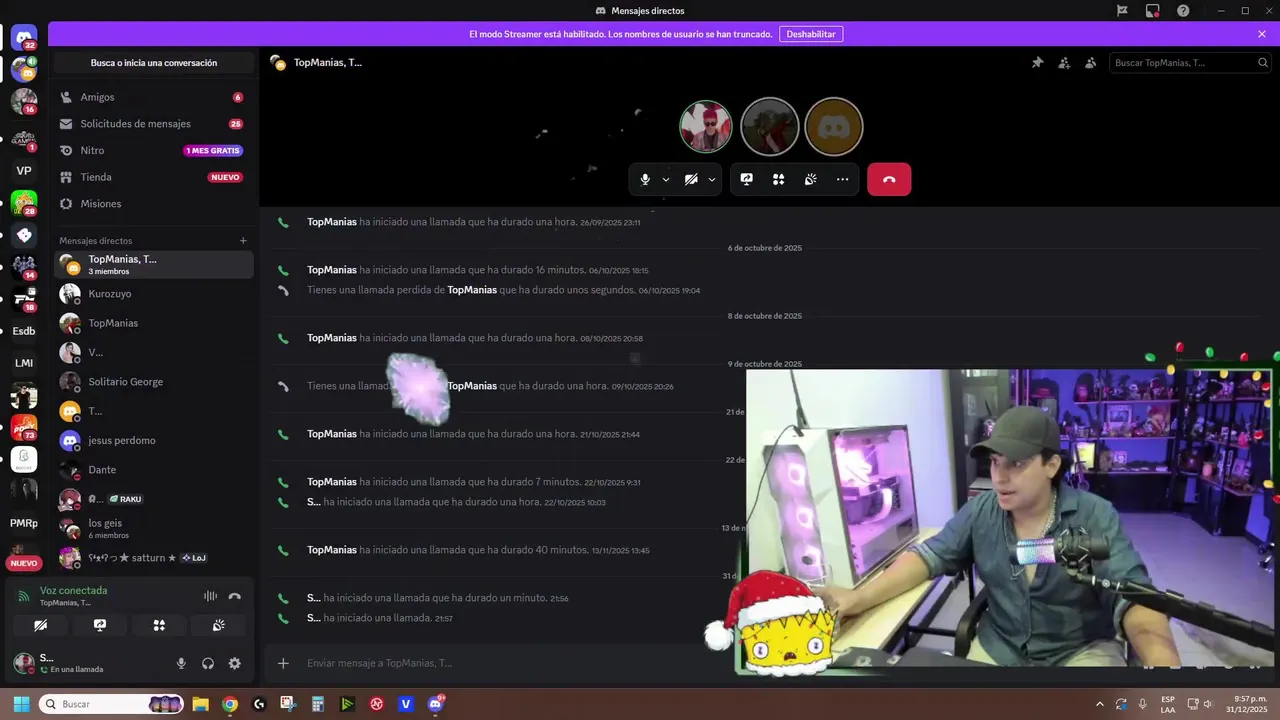Open the Windows Start menu
The image size is (1280, 720).
tap(21, 704)
